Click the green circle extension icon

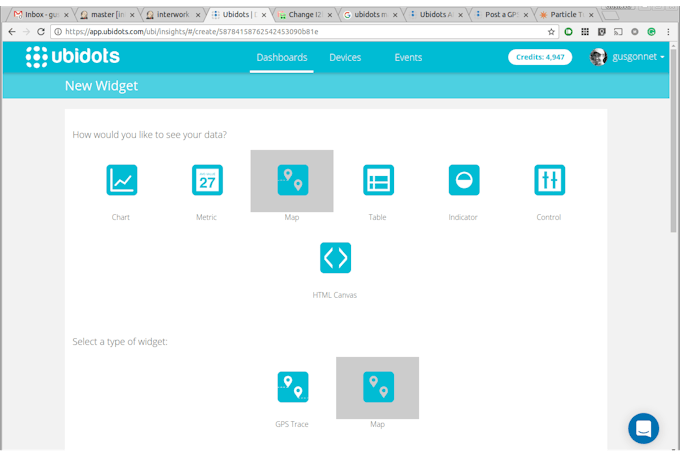(x=568, y=32)
